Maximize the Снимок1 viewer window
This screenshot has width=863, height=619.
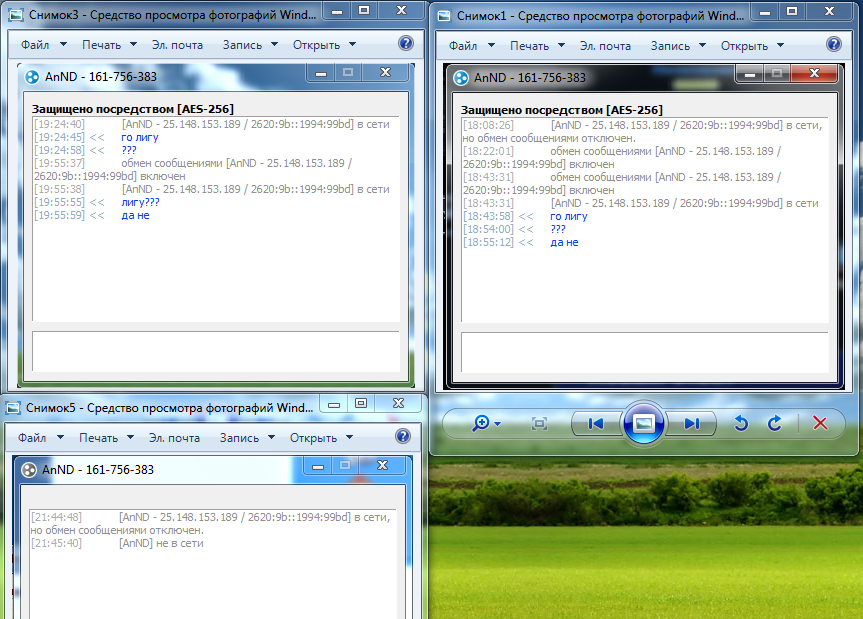791,11
